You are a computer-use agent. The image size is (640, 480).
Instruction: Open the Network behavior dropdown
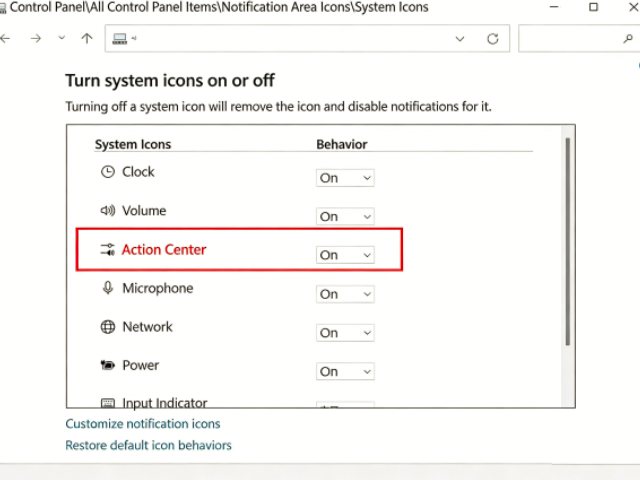345,332
